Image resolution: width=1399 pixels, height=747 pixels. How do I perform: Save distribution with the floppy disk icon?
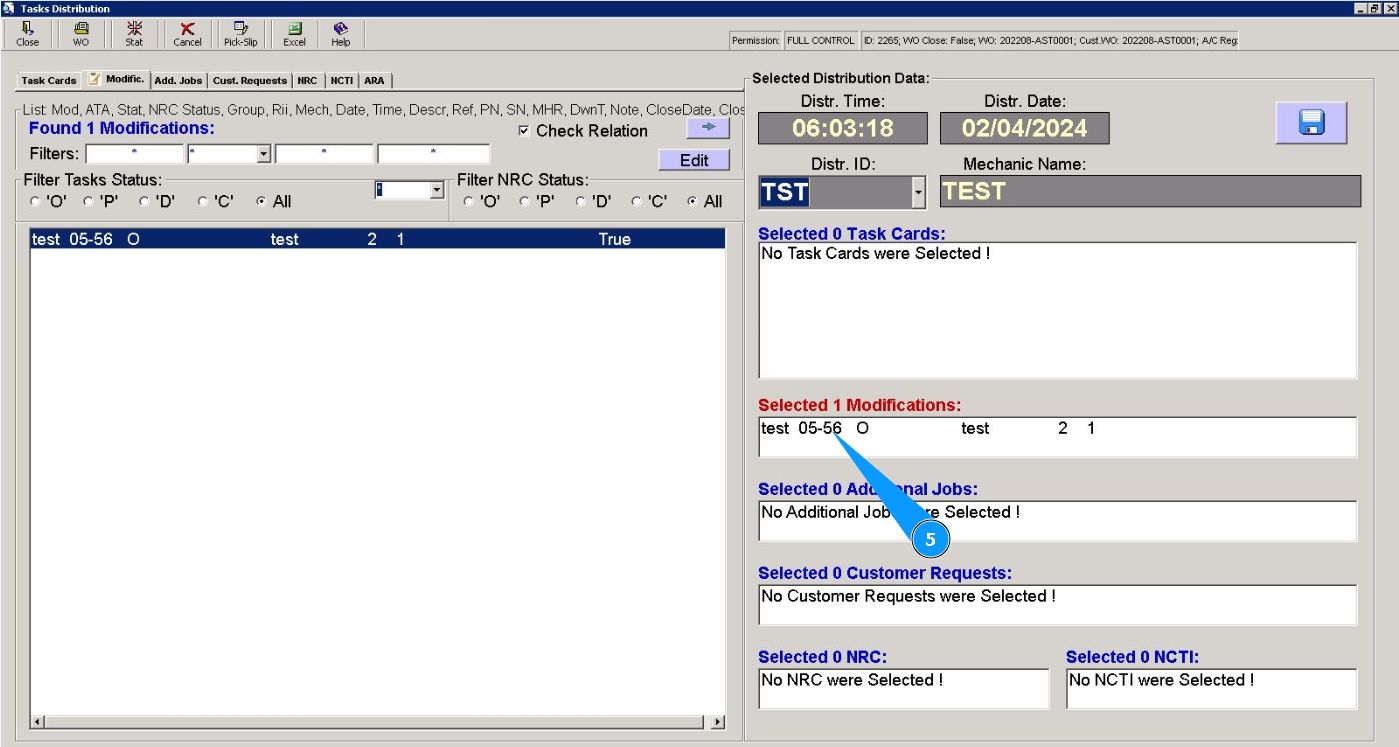[x=1311, y=123]
